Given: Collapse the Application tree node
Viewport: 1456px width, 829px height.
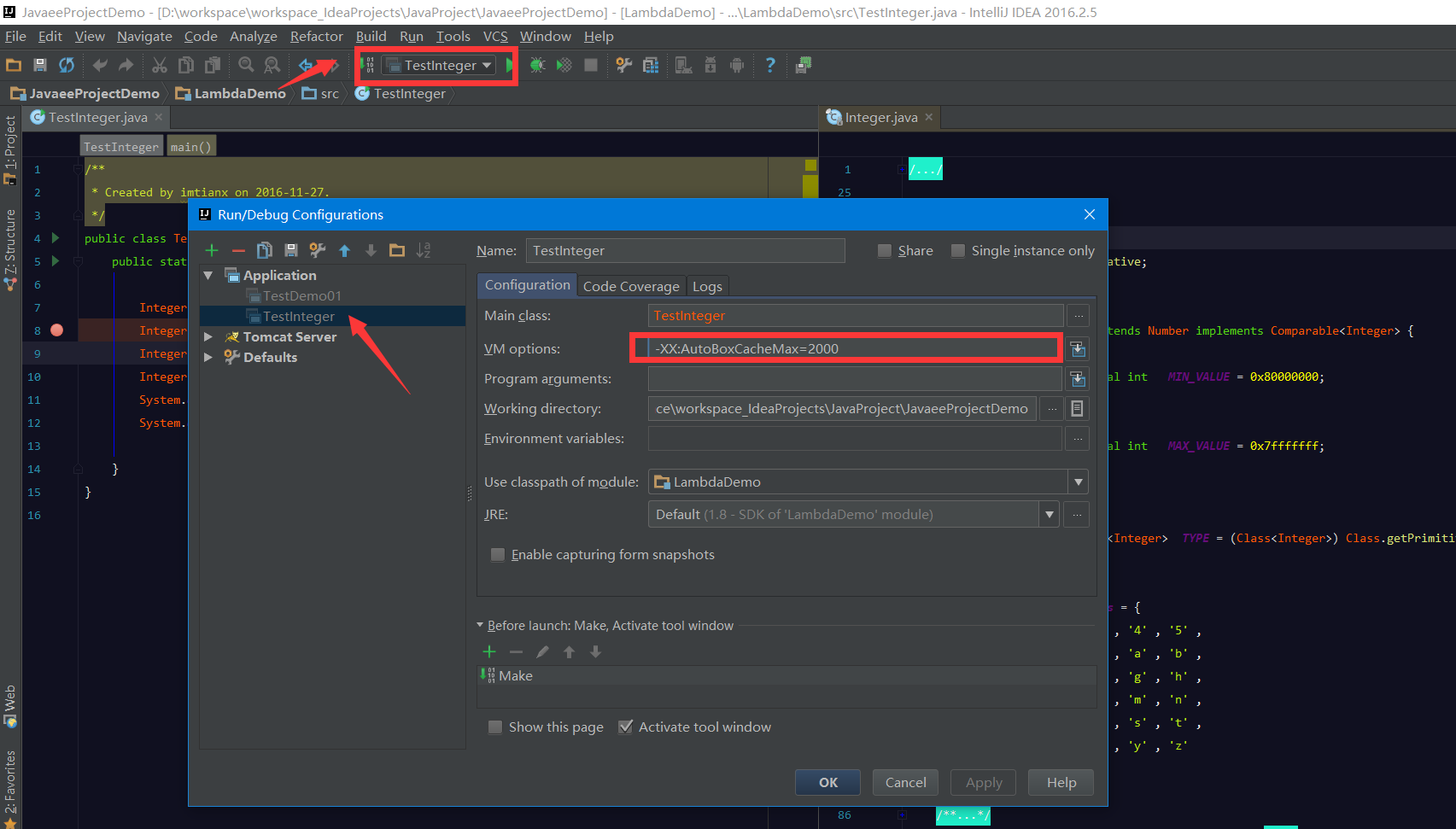Looking at the screenshot, I should (208, 275).
